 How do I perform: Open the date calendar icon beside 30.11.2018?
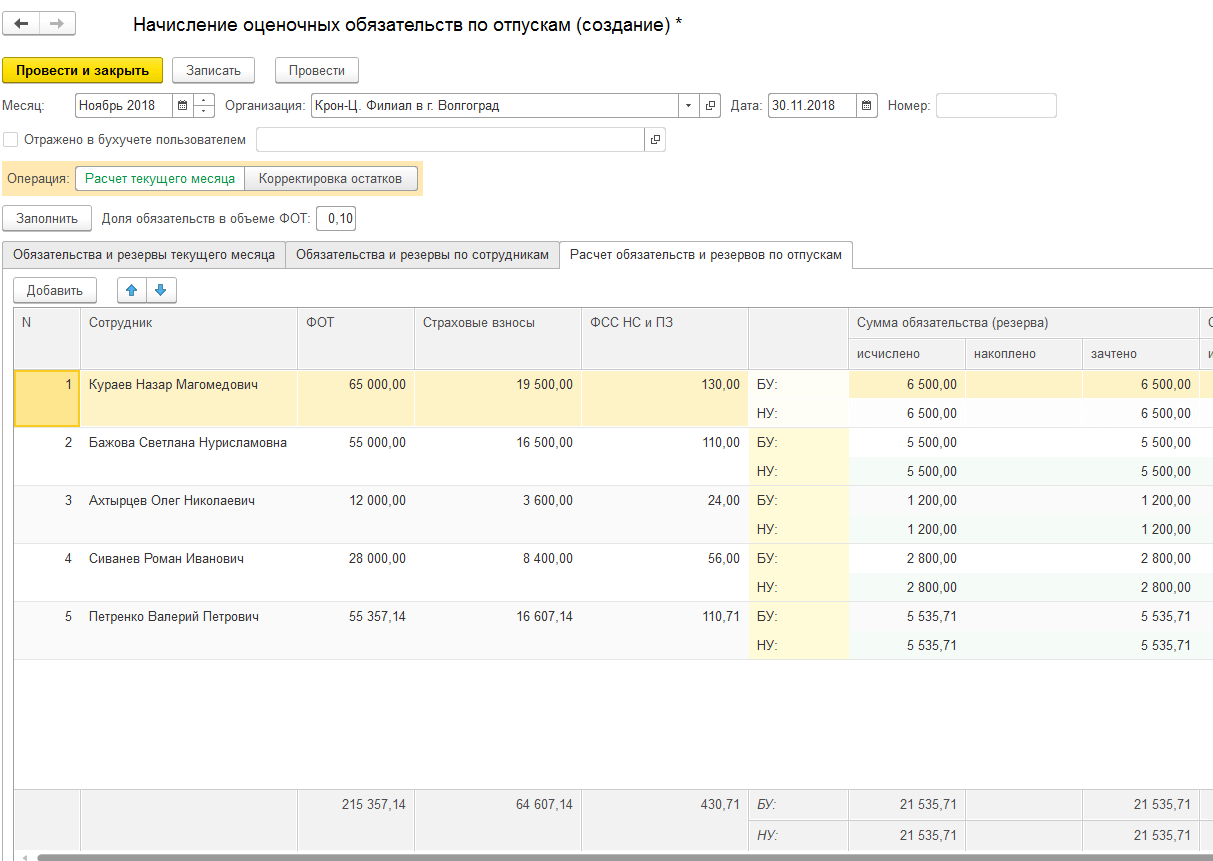pos(867,105)
